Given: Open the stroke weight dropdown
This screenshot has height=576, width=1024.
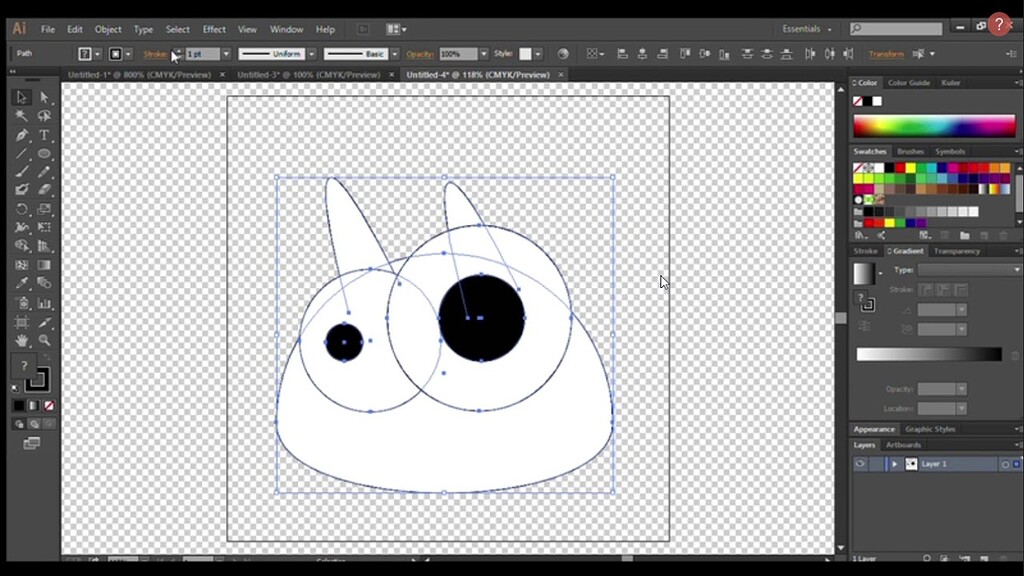Looking at the screenshot, I should point(226,53).
